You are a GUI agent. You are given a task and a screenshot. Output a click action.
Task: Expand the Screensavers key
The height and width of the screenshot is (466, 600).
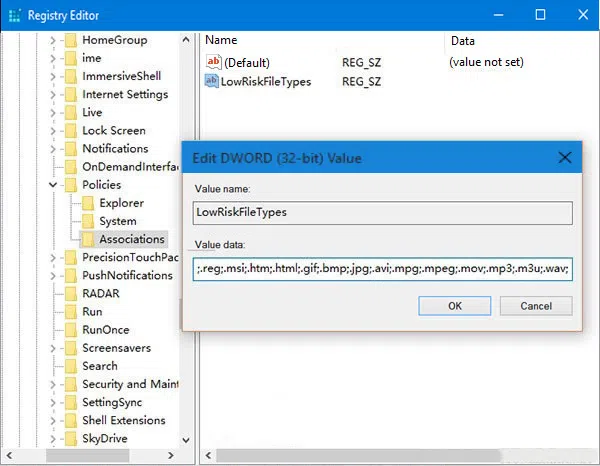pyautogui.click(x=53, y=348)
